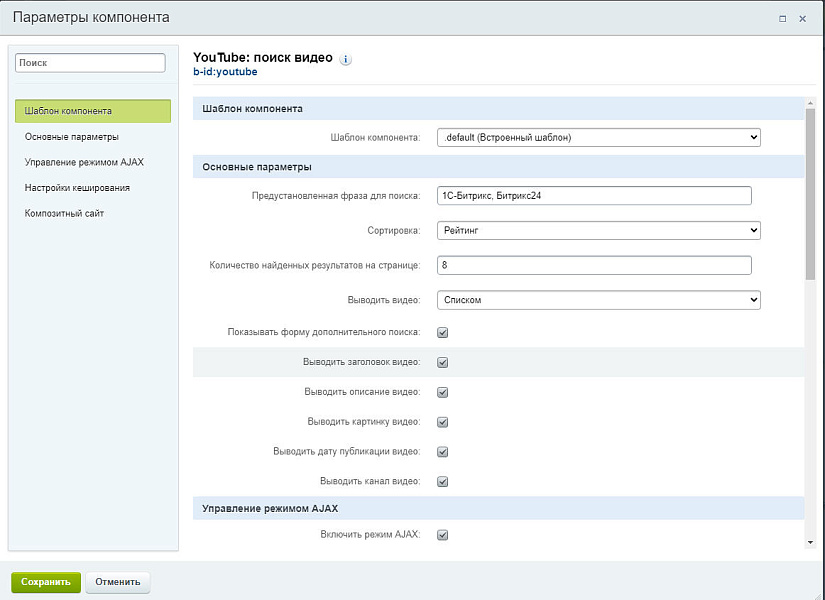Disable 'Включить режим AJAX' checkbox
Viewport: 825px width, 600px height.
tap(442, 535)
